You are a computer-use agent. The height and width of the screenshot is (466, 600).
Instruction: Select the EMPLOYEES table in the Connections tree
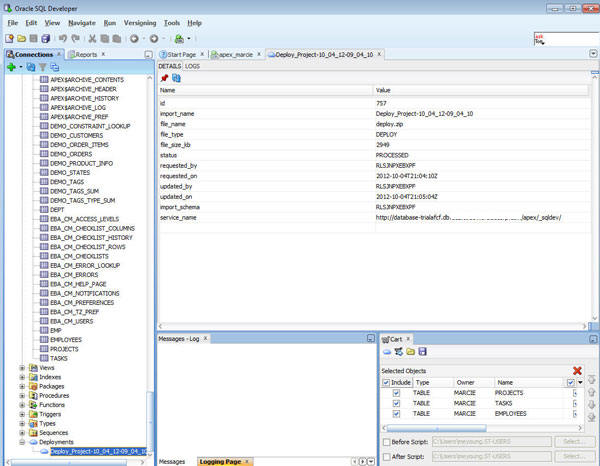(65, 339)
